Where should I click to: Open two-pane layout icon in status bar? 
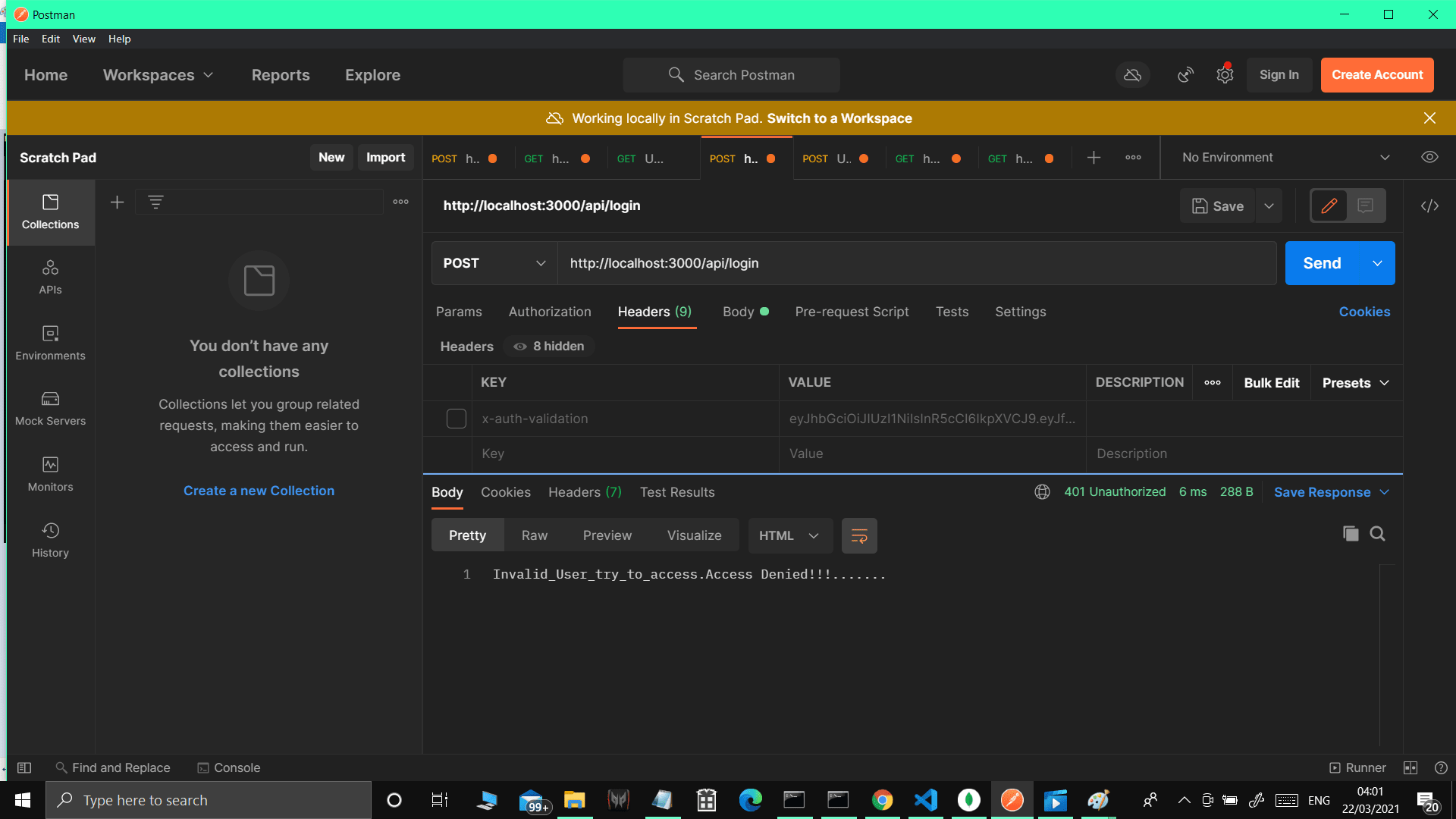coord(1410,768)
